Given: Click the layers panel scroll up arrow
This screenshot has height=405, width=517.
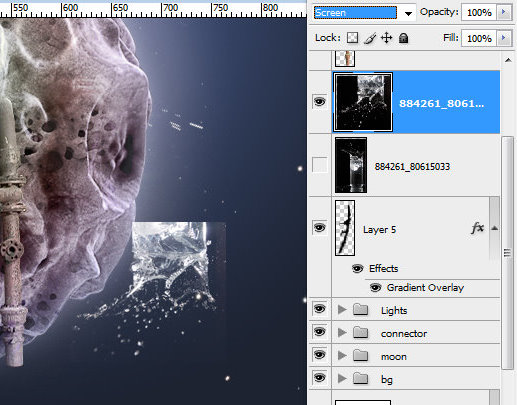Looking at the screenshot, I should 508,60.
